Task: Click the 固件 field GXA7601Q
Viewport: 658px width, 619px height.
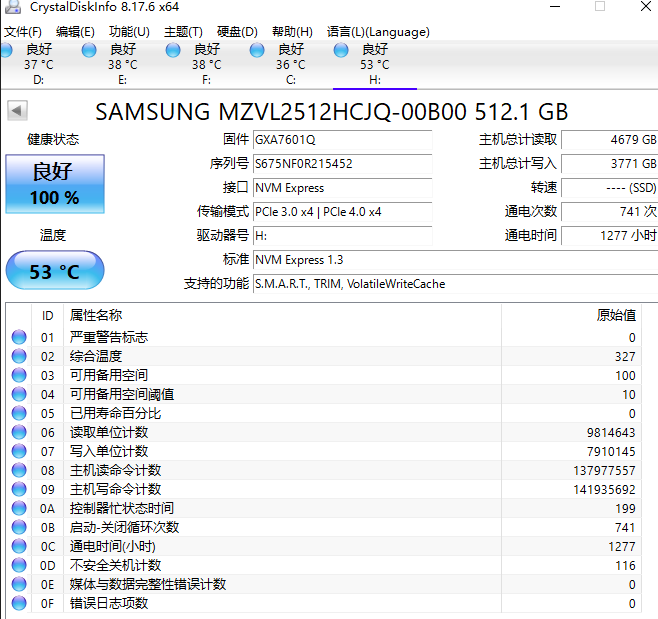Action: click(342, 139)
